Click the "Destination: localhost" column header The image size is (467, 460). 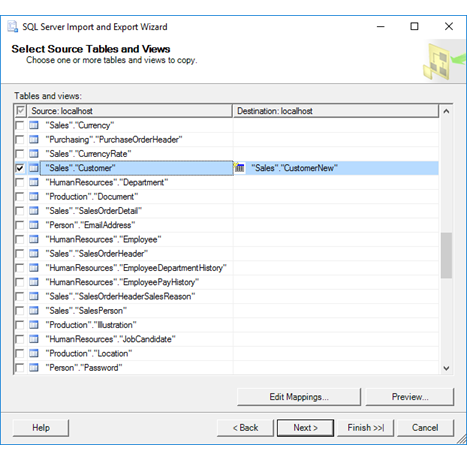point(336,111)
